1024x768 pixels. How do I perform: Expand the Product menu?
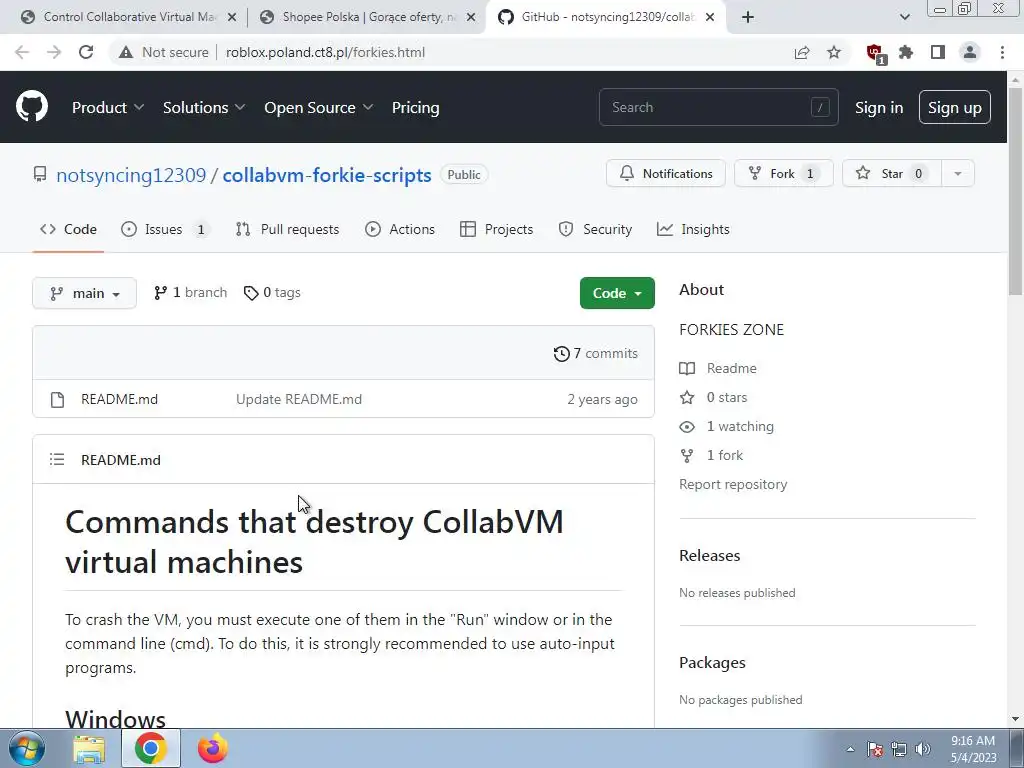(x=108, y=108)
